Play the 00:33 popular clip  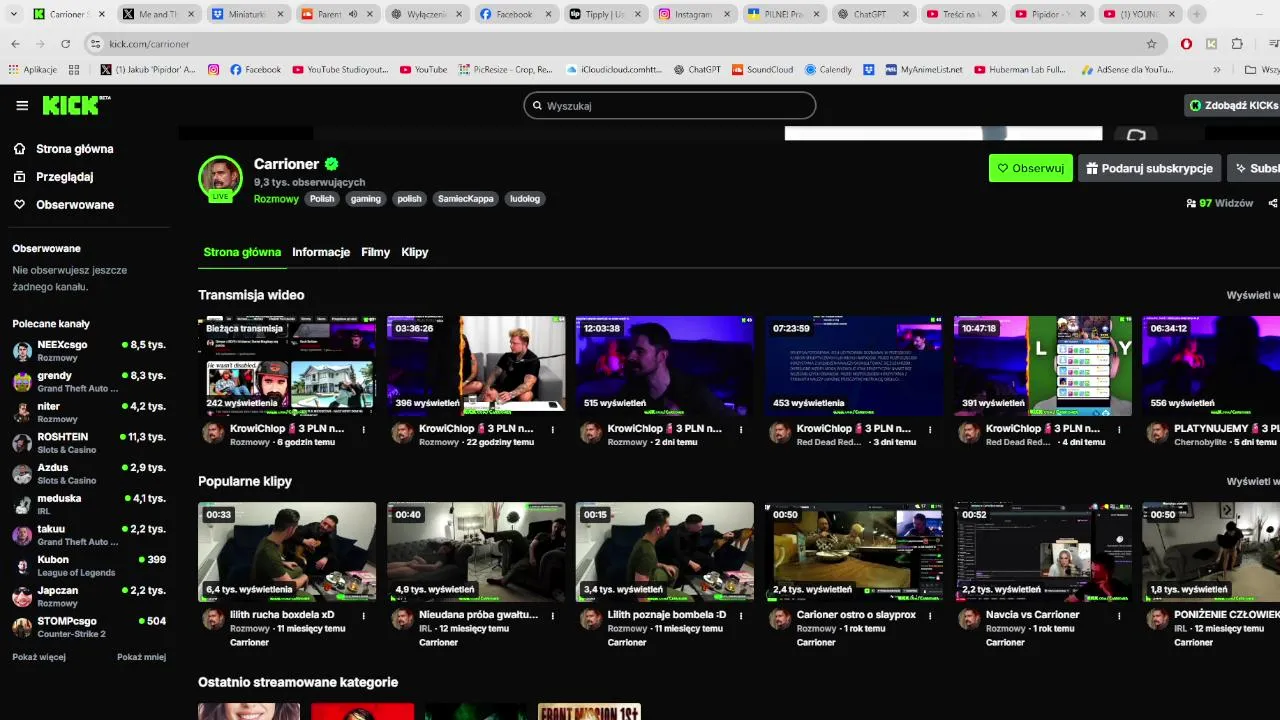[287, 552]
